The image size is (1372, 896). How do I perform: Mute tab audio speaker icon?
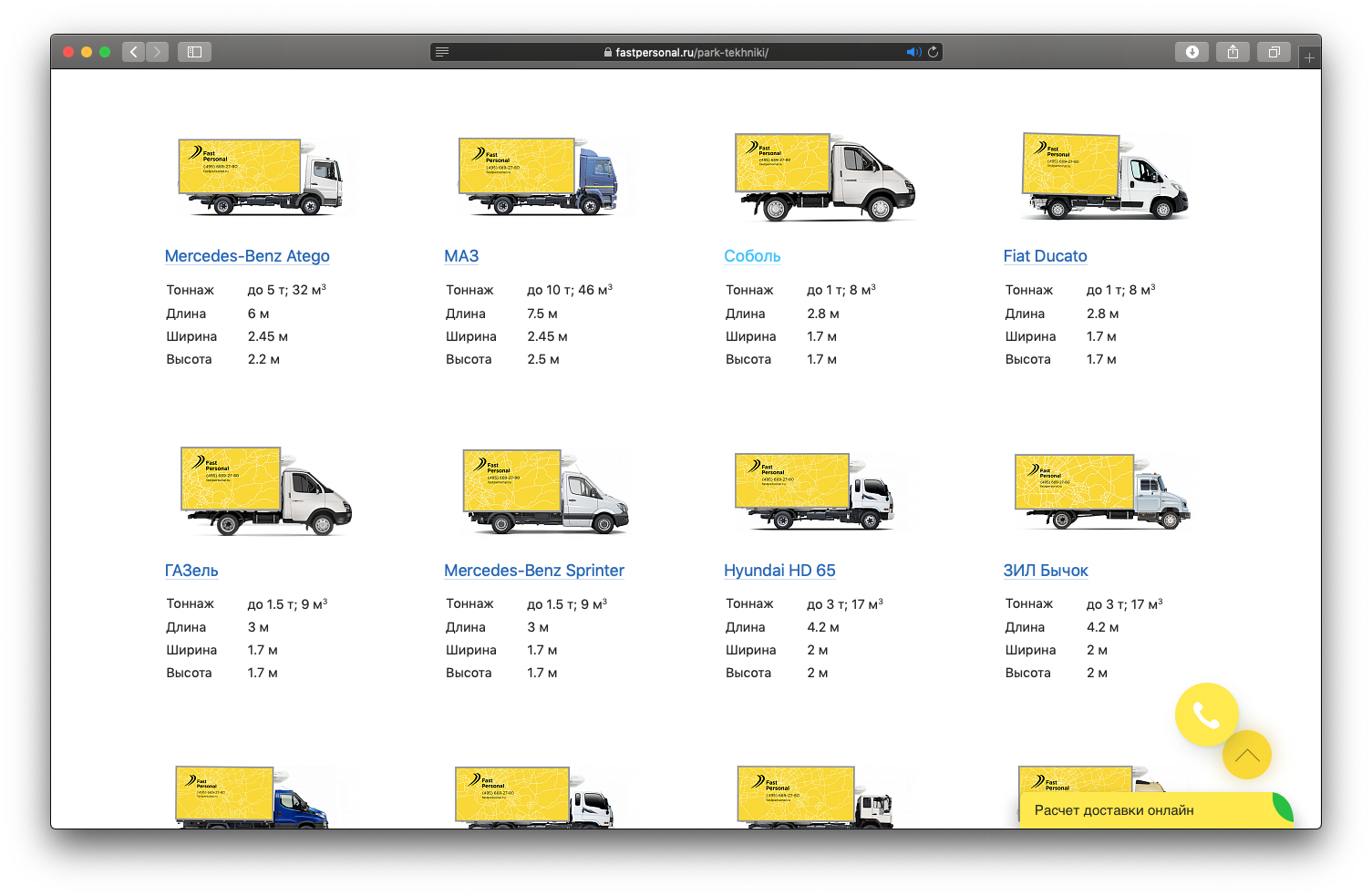coord(913,52)
